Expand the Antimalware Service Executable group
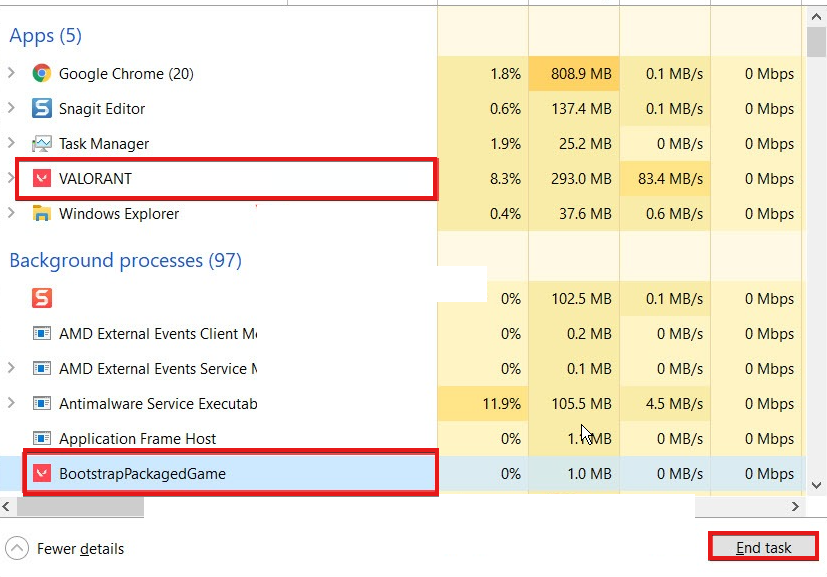Screen dimensions: 827x577 coord(11,403)
